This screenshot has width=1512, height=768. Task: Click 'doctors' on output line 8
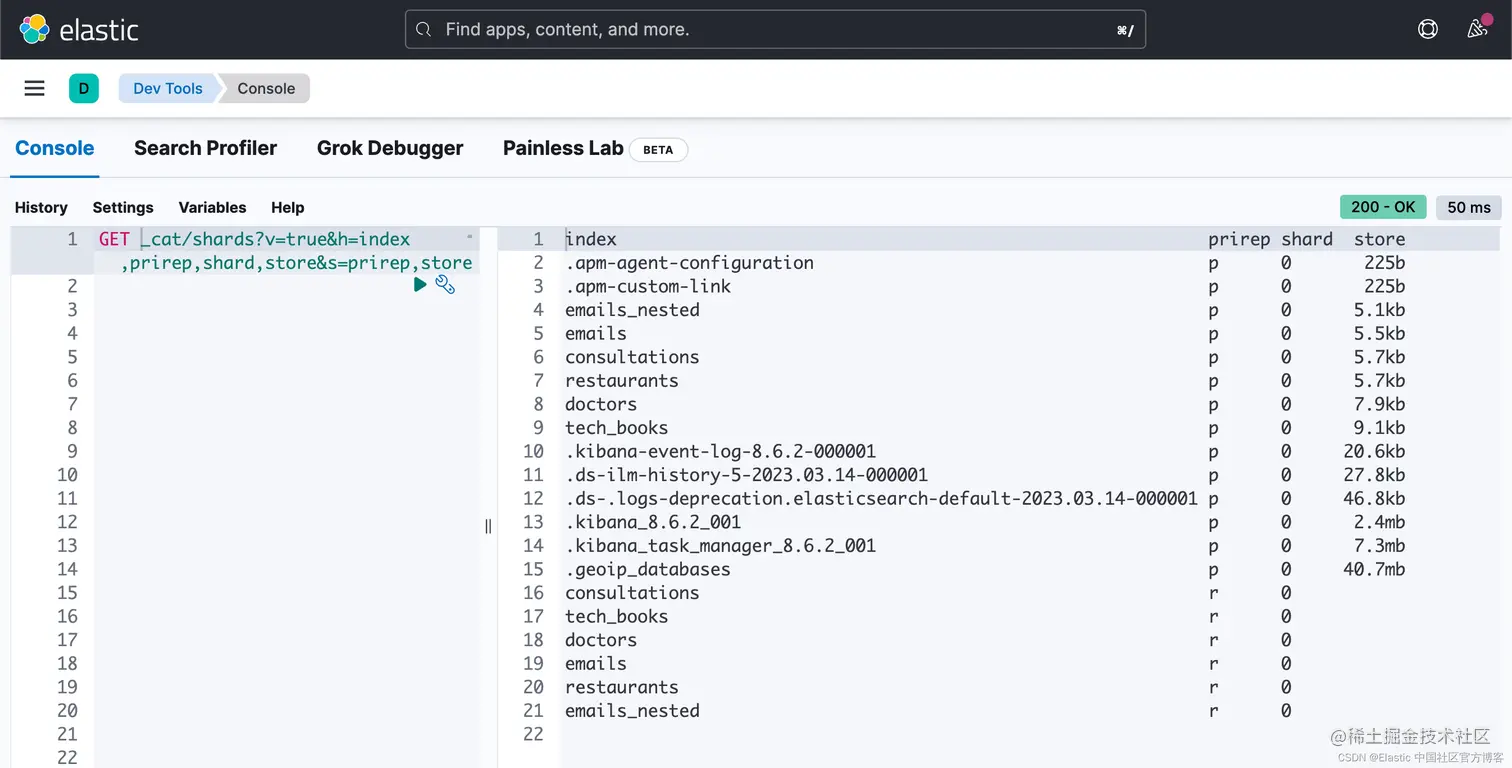601,404
